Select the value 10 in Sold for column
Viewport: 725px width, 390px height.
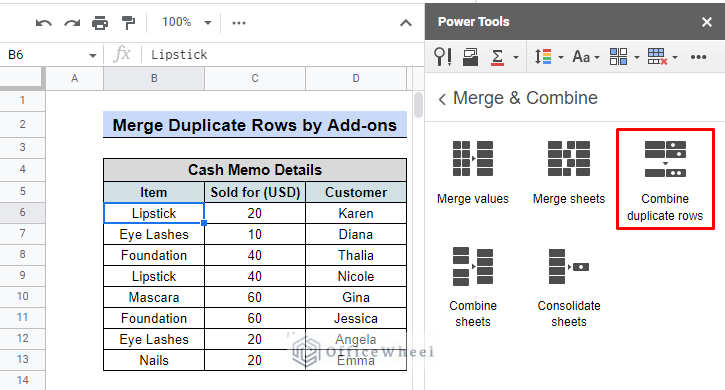click(255, 235)
